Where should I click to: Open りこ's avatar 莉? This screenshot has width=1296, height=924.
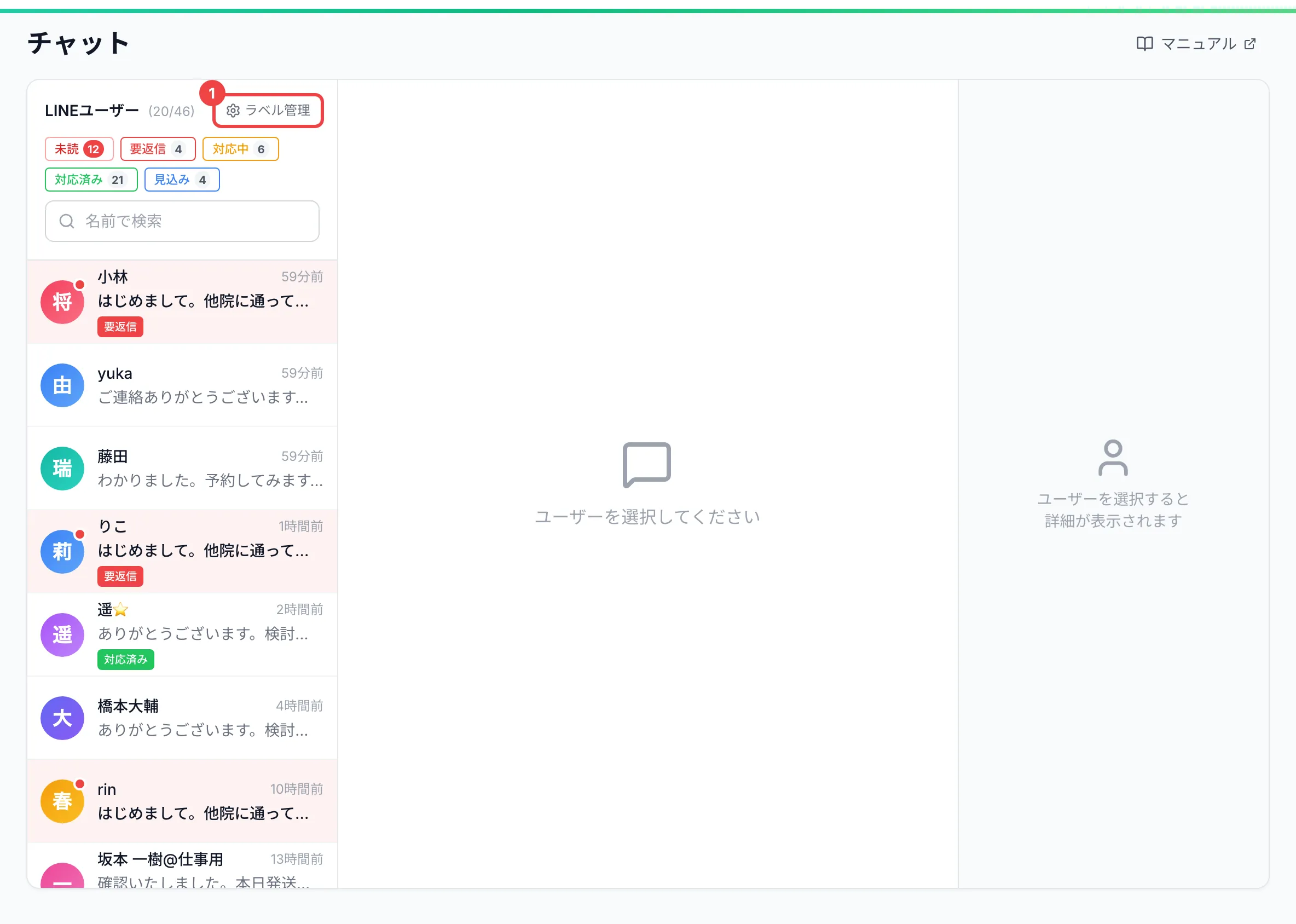[62, 552]
